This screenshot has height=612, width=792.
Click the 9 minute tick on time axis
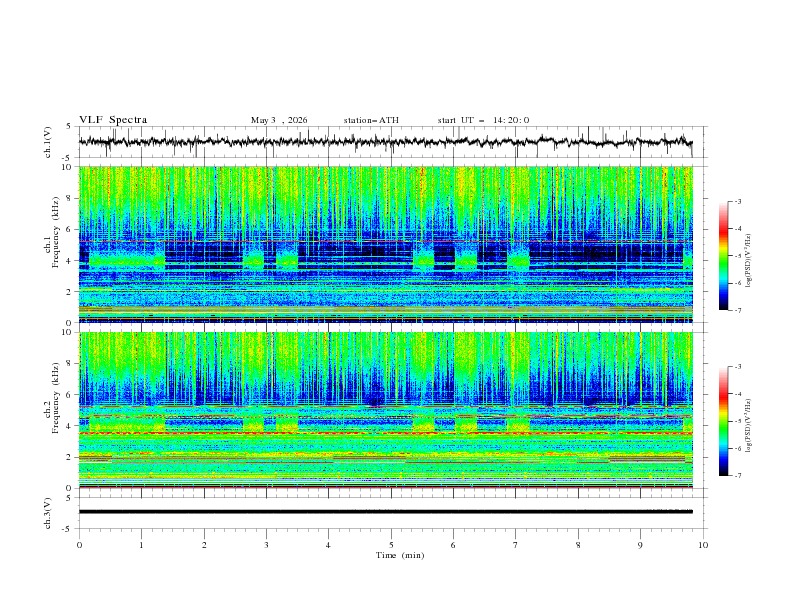pos(640,545)
